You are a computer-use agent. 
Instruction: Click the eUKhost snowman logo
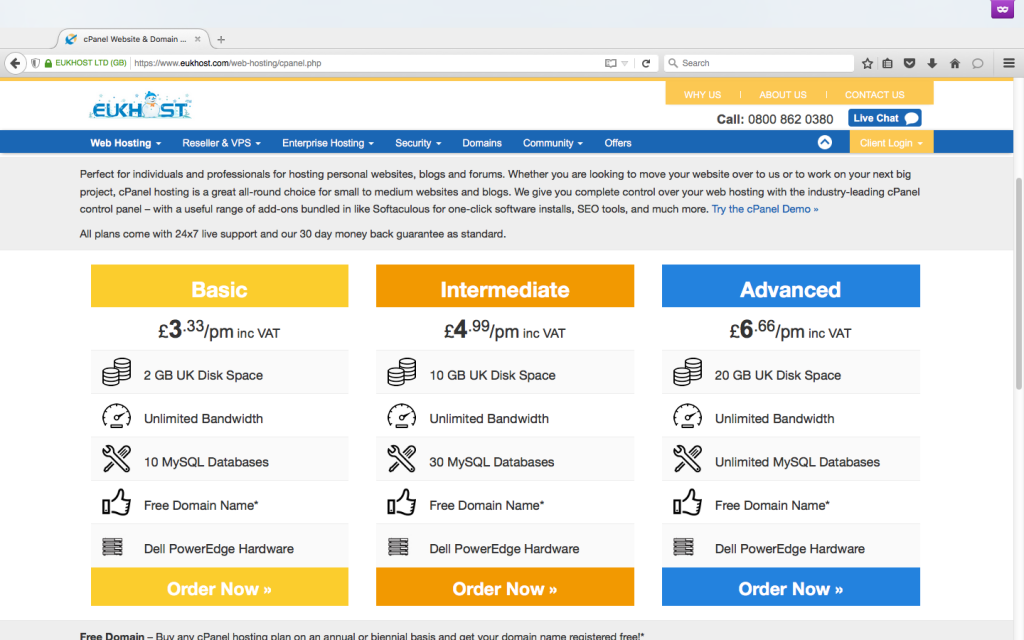[140, 106]
